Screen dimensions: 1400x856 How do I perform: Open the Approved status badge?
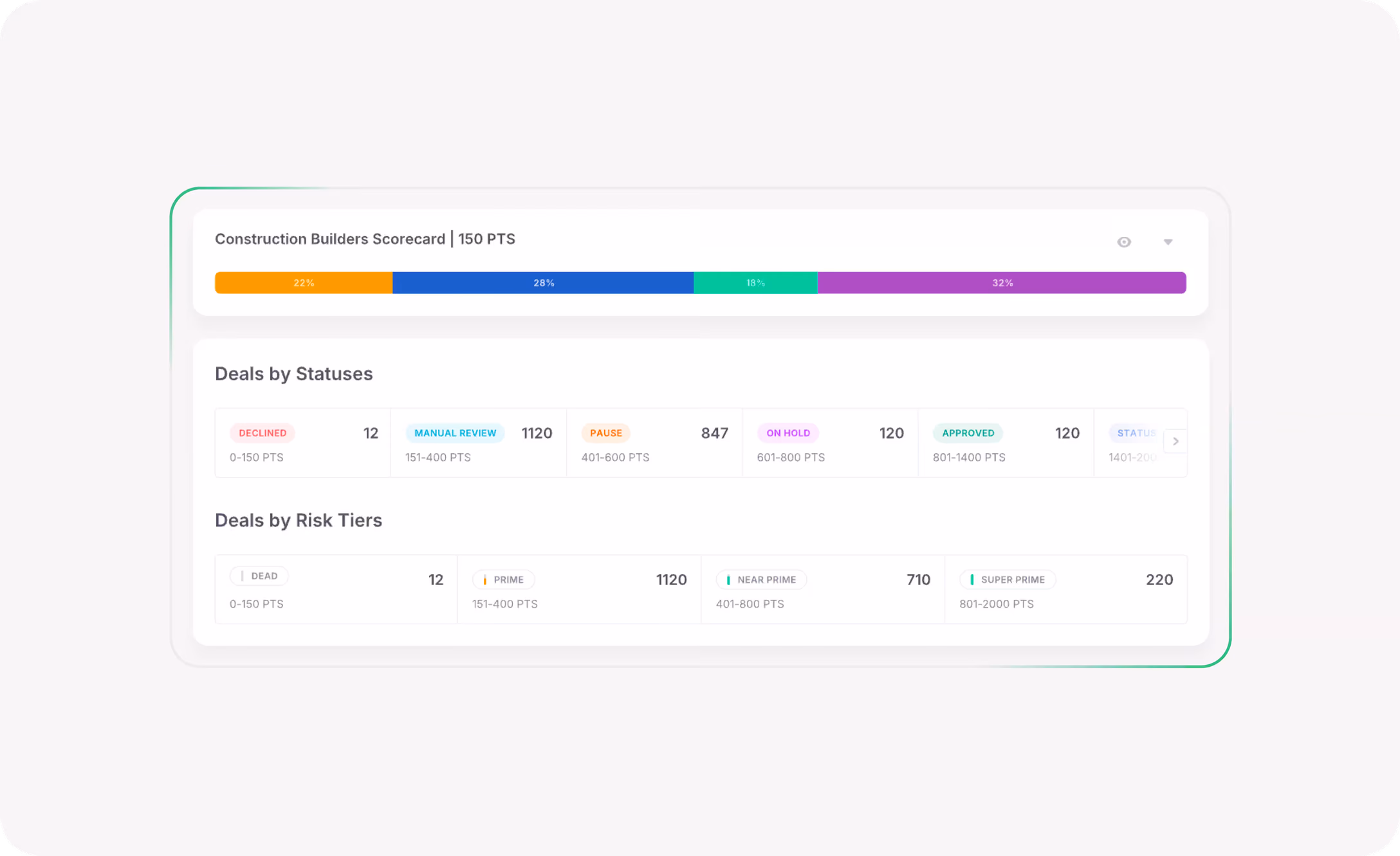tap(968, 433)
